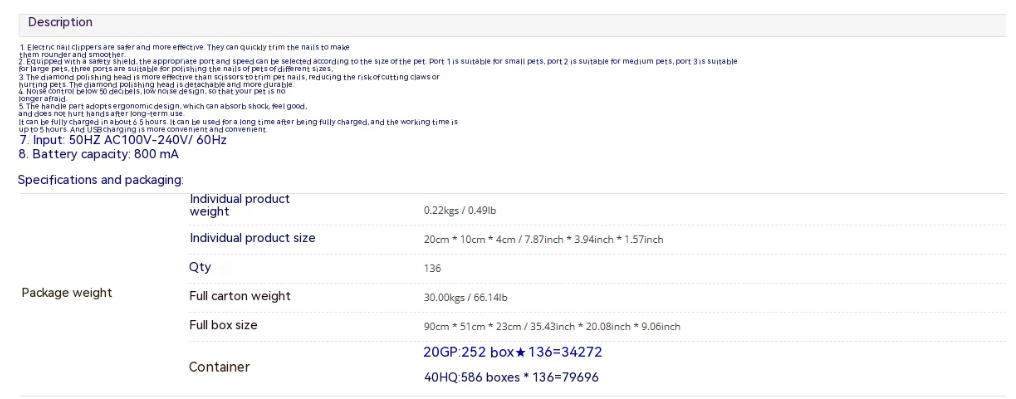Select the paragraph starting '5. The handle part adopts'
The width and height of the screenshot is (1016, 399).
(x=163, y=110)
